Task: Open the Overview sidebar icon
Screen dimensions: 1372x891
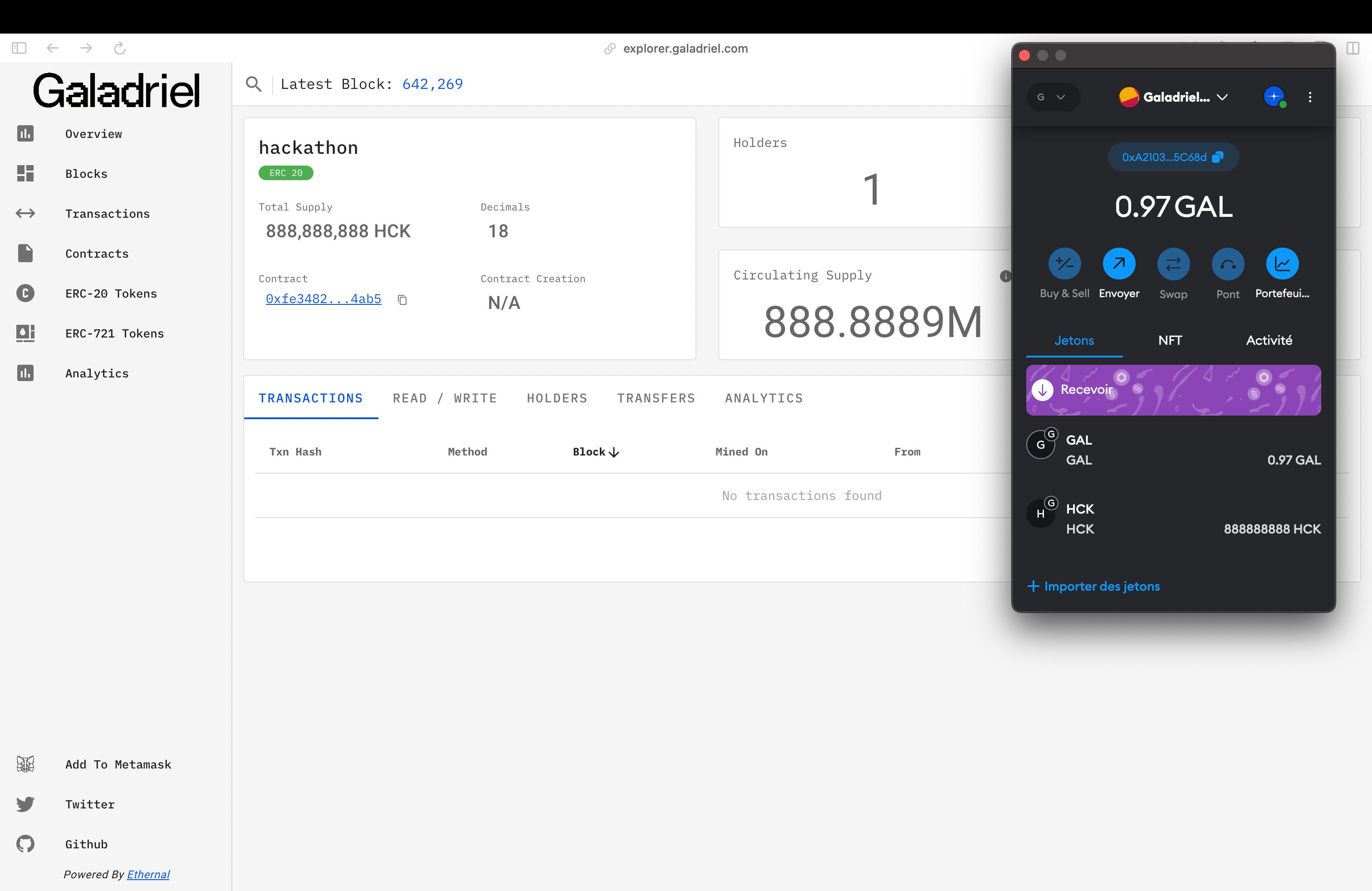Action: coord(25,134)
